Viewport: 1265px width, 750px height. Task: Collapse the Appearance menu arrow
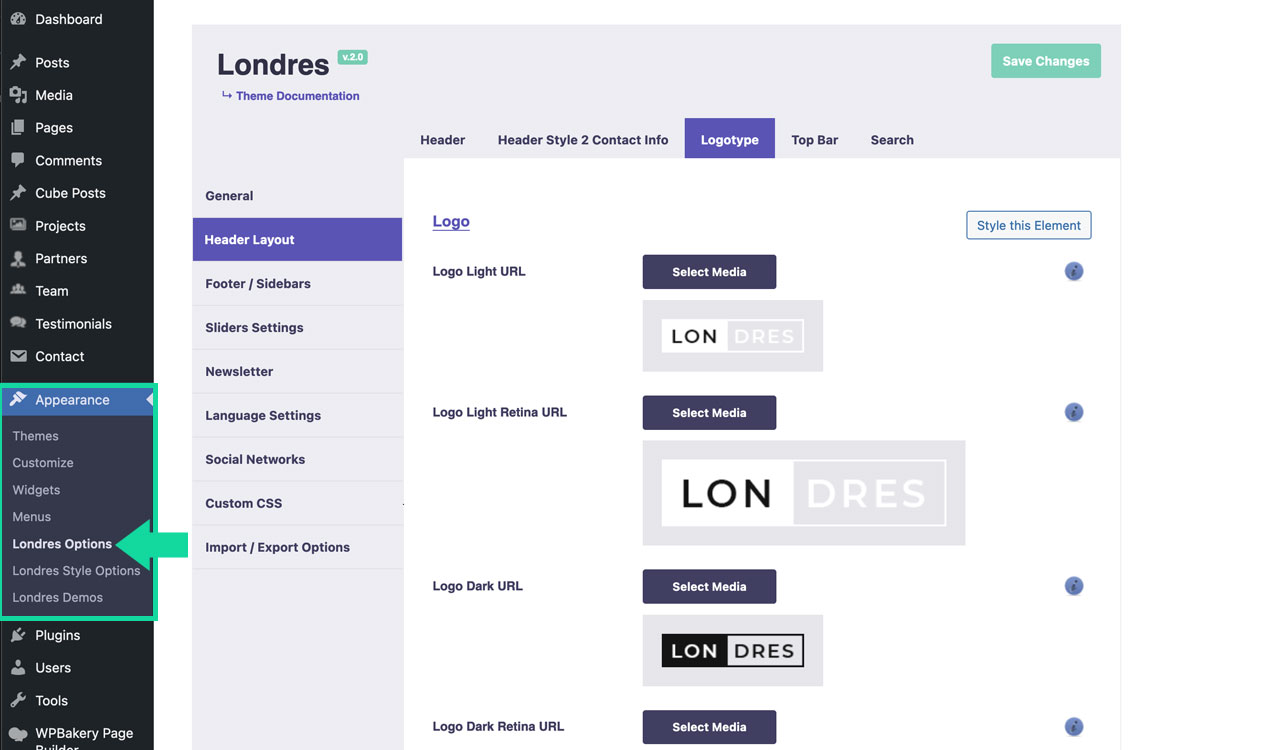pyautogui.click(x=149, y=400)
